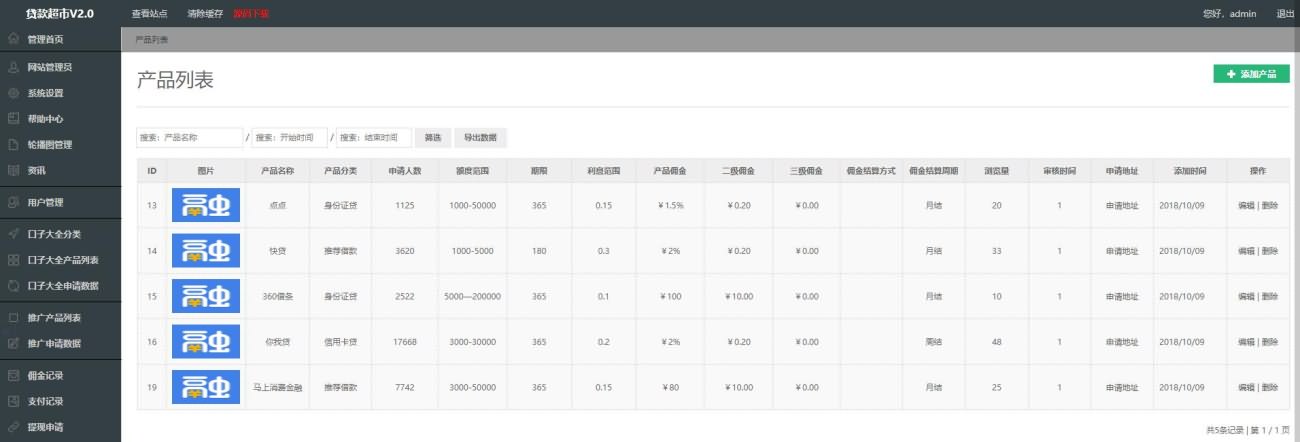1300x442 pixels.
Task: Click the icon beside 资讯 in the sidebar
Action: coord(13,170)
